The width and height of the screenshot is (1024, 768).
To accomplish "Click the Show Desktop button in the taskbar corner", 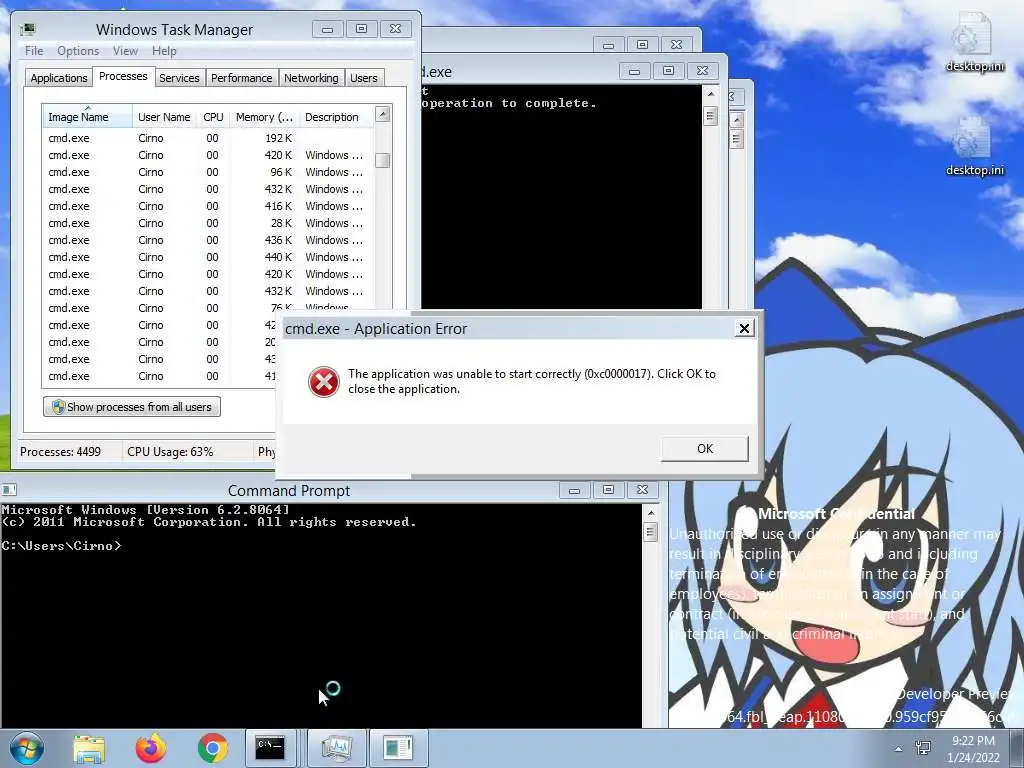I will (x=1019, y=748).
